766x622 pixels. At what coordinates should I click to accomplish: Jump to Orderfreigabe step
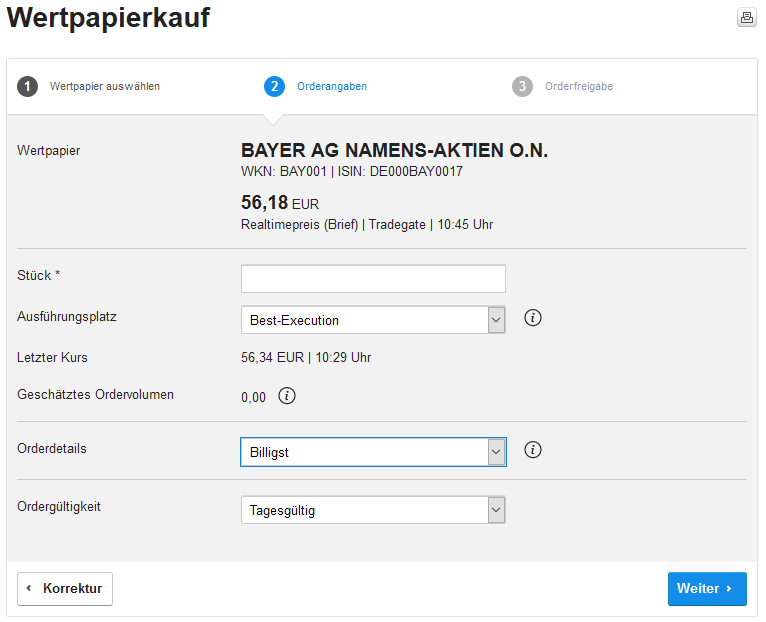[x=579, y=86]
